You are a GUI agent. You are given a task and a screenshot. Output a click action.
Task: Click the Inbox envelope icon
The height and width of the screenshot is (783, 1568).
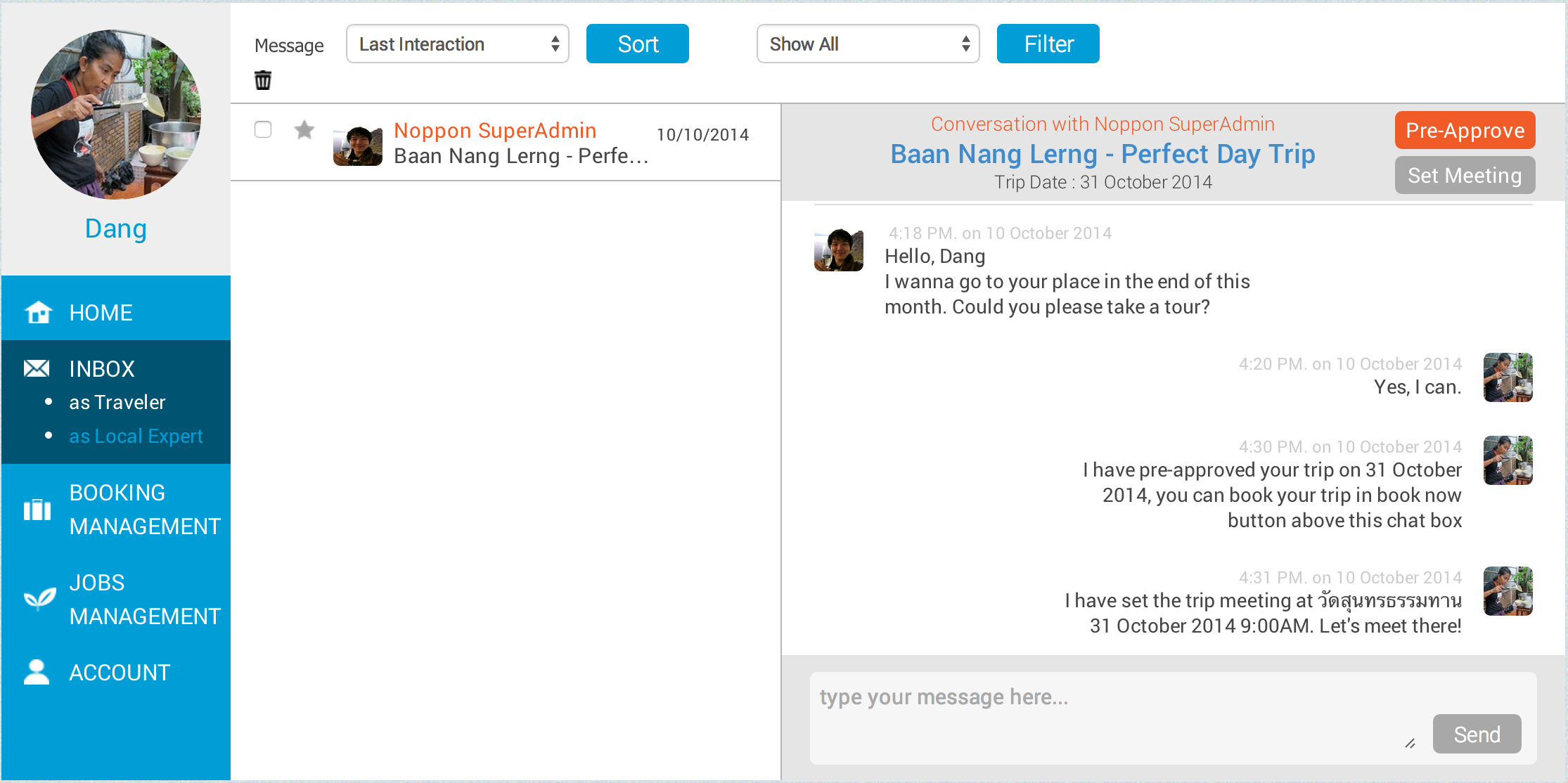pyautogui.click(x=37, y=368)
